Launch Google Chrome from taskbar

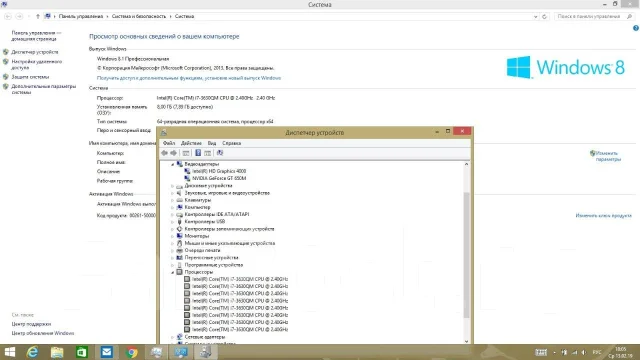point(131,352)
